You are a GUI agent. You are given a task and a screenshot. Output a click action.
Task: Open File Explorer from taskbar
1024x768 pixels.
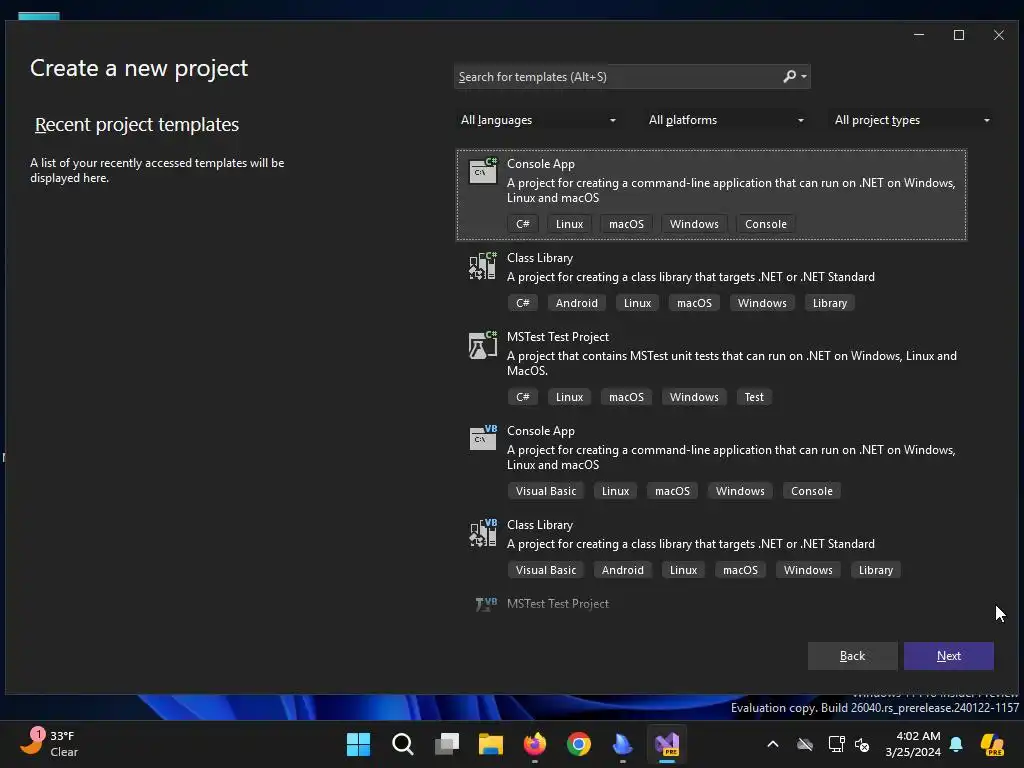tap(490, 744)
